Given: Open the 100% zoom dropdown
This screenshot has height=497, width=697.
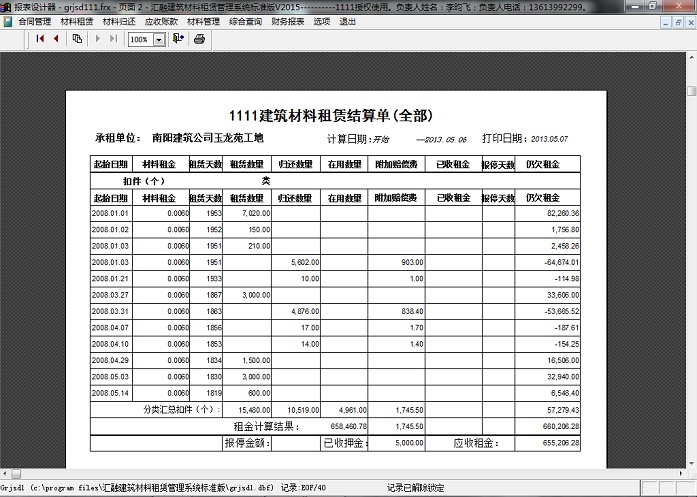Looking at the screenshot, I should coord(159,40).
